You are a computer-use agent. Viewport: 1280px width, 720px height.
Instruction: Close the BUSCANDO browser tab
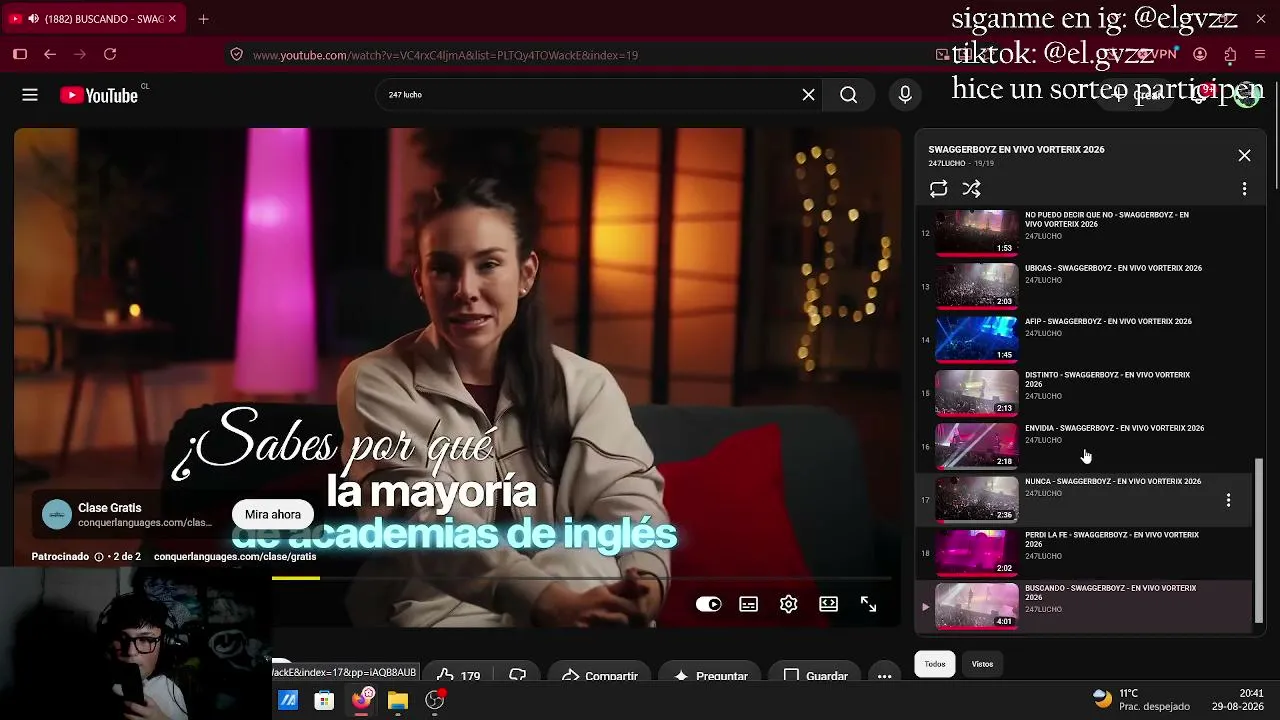172,19
